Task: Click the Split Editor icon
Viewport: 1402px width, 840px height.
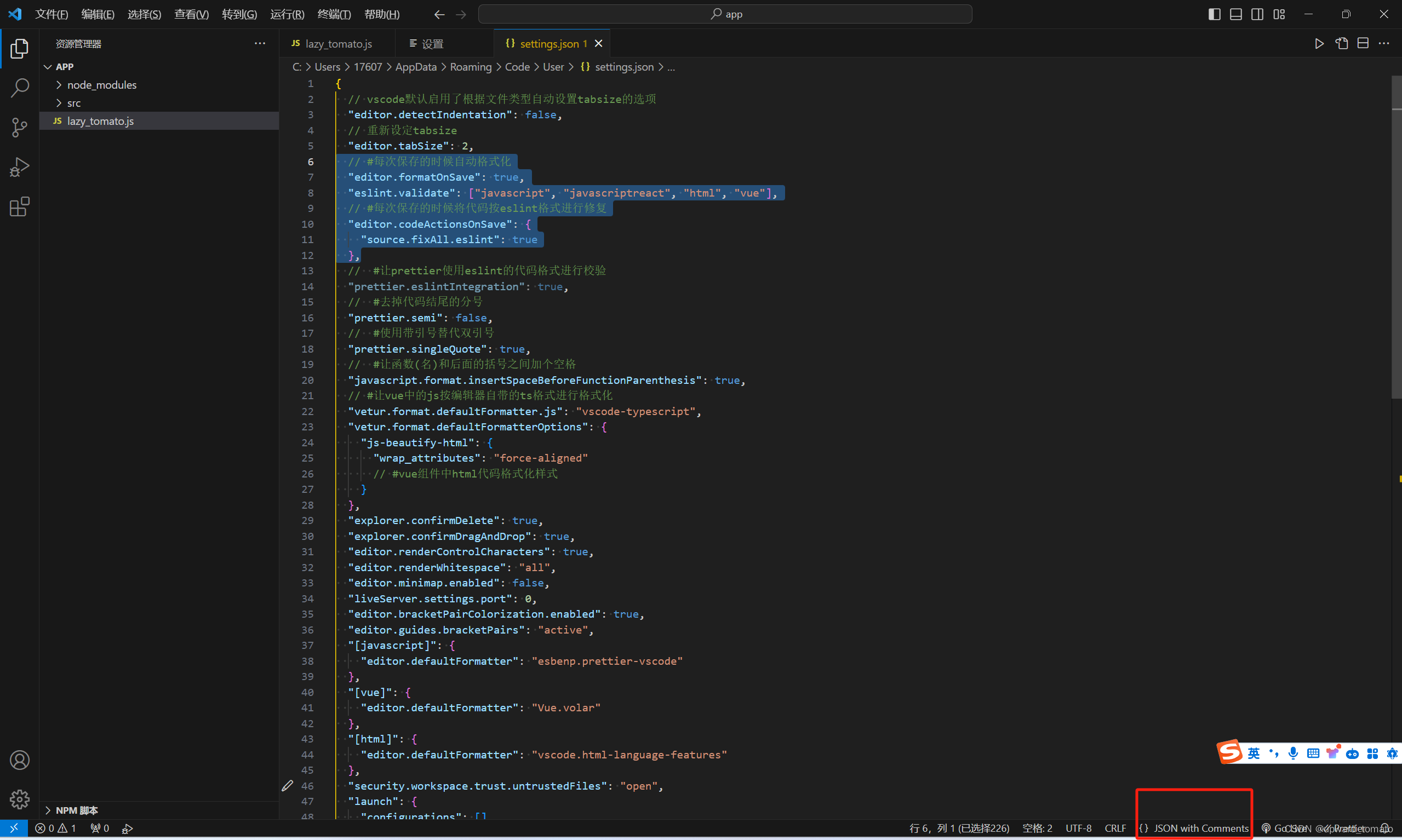Action: click(x=1363, y=43)
